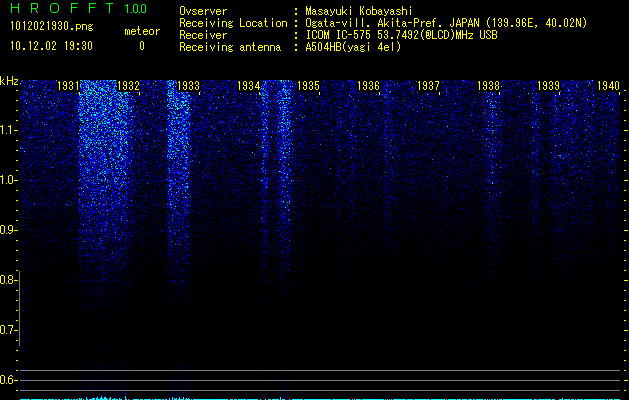Click the Receiving antenna label
Image resolution: width=629 pixels, height=400 pixels.
coord(230,47)
